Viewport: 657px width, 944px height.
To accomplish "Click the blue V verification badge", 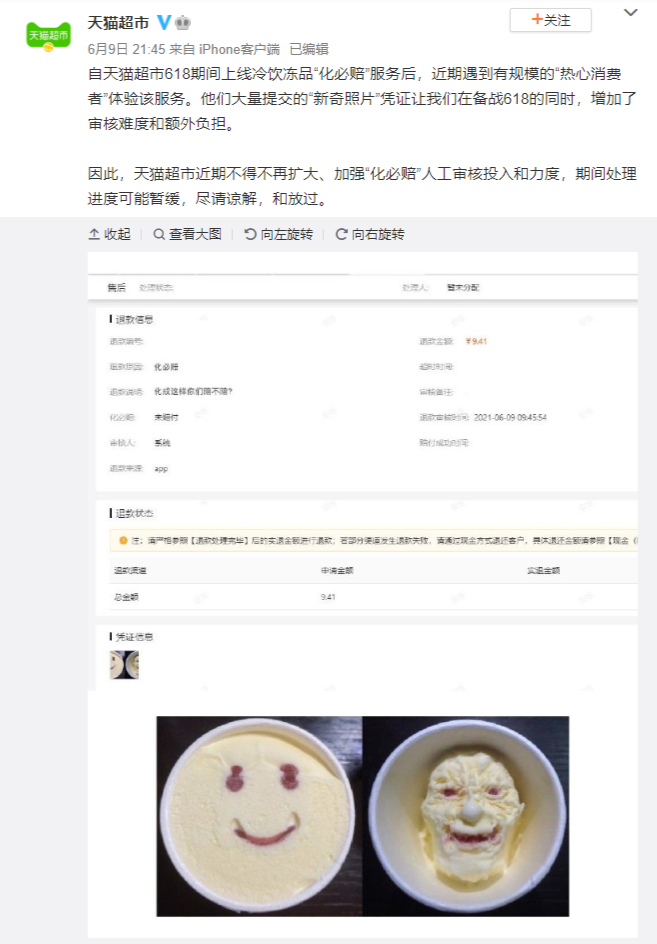I will (x=163, y=23).
